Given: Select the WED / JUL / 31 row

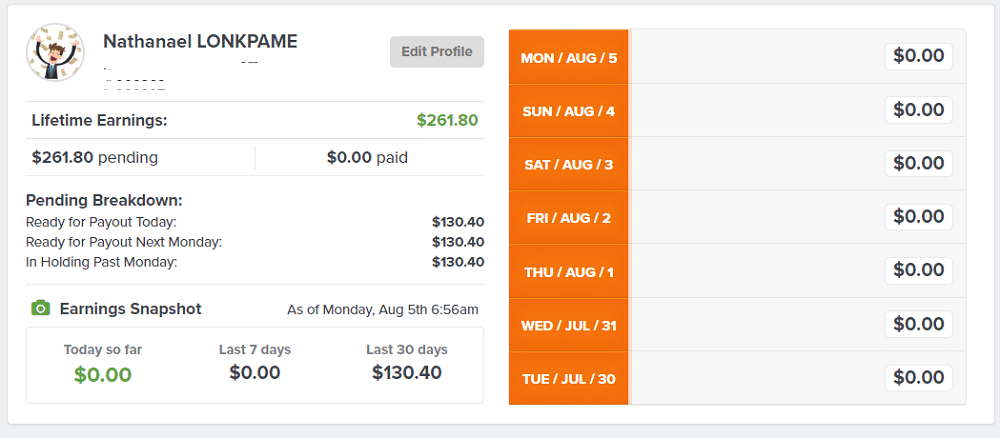Looking at the screenshot, I should pyautogui.click(x=737, y=325).
